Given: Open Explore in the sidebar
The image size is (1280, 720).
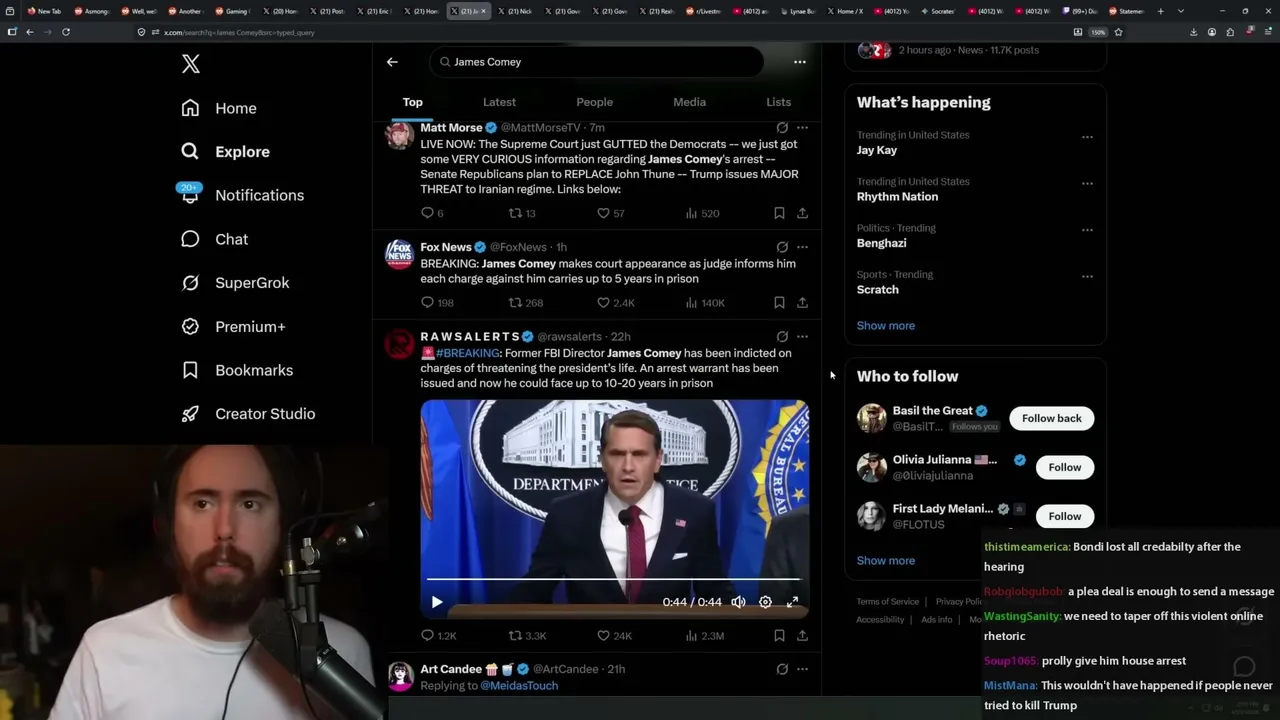Looking at the screenshot, I should click(x=226, y=152).
